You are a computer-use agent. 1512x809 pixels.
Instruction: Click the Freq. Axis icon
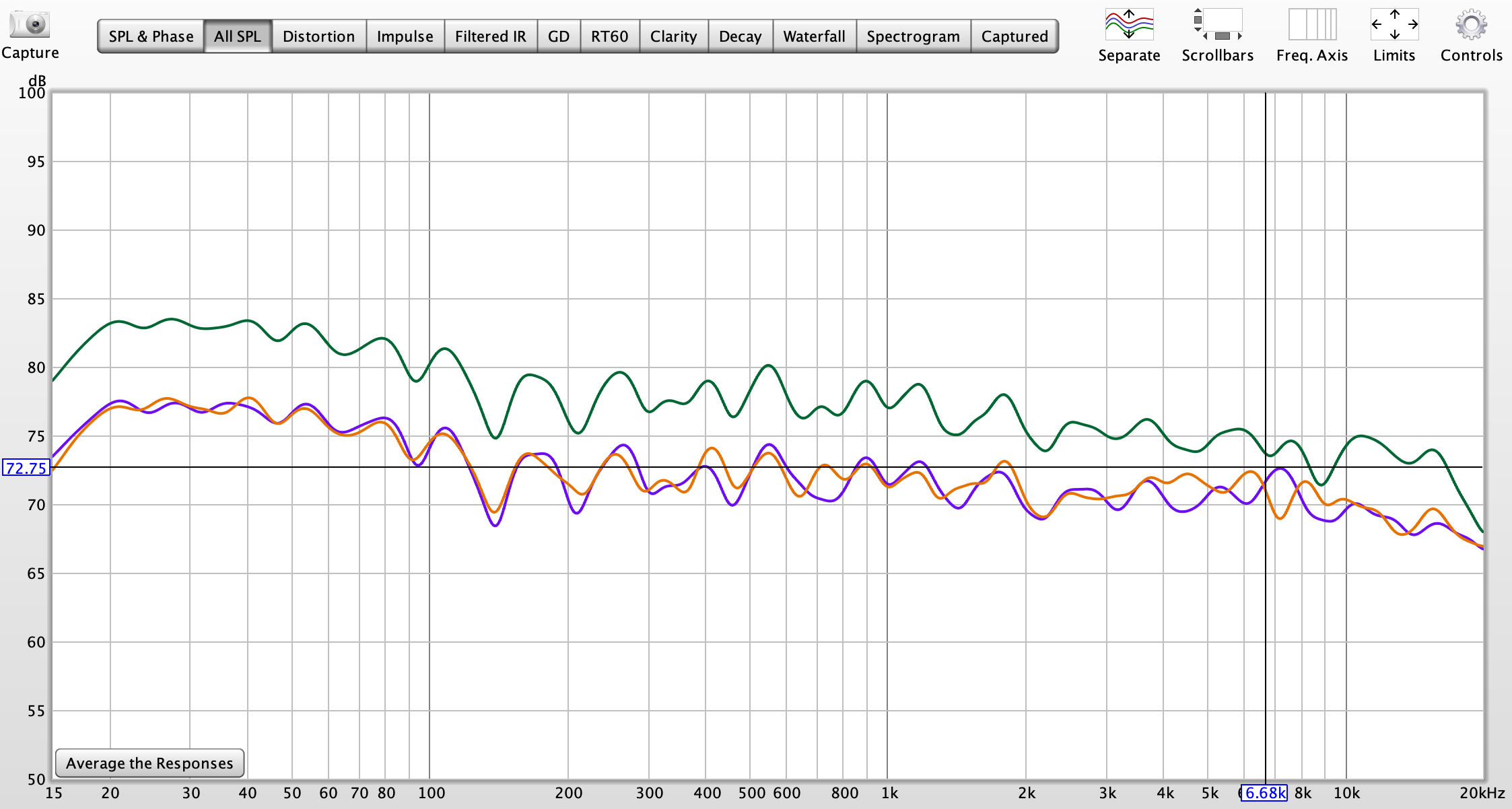(x=1312, y=24)
